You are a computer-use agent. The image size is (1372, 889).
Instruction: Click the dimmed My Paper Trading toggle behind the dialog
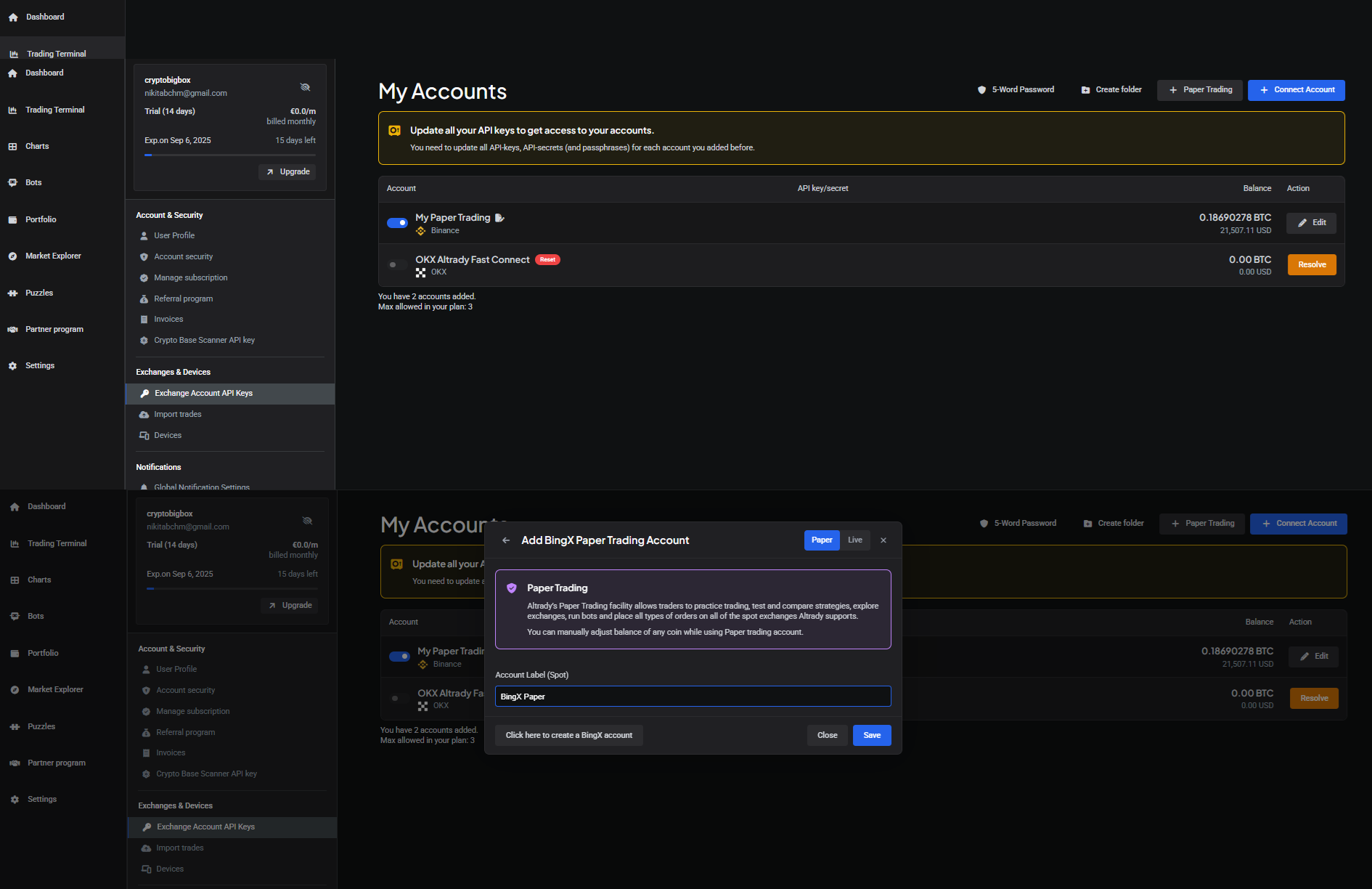[399, 657]
